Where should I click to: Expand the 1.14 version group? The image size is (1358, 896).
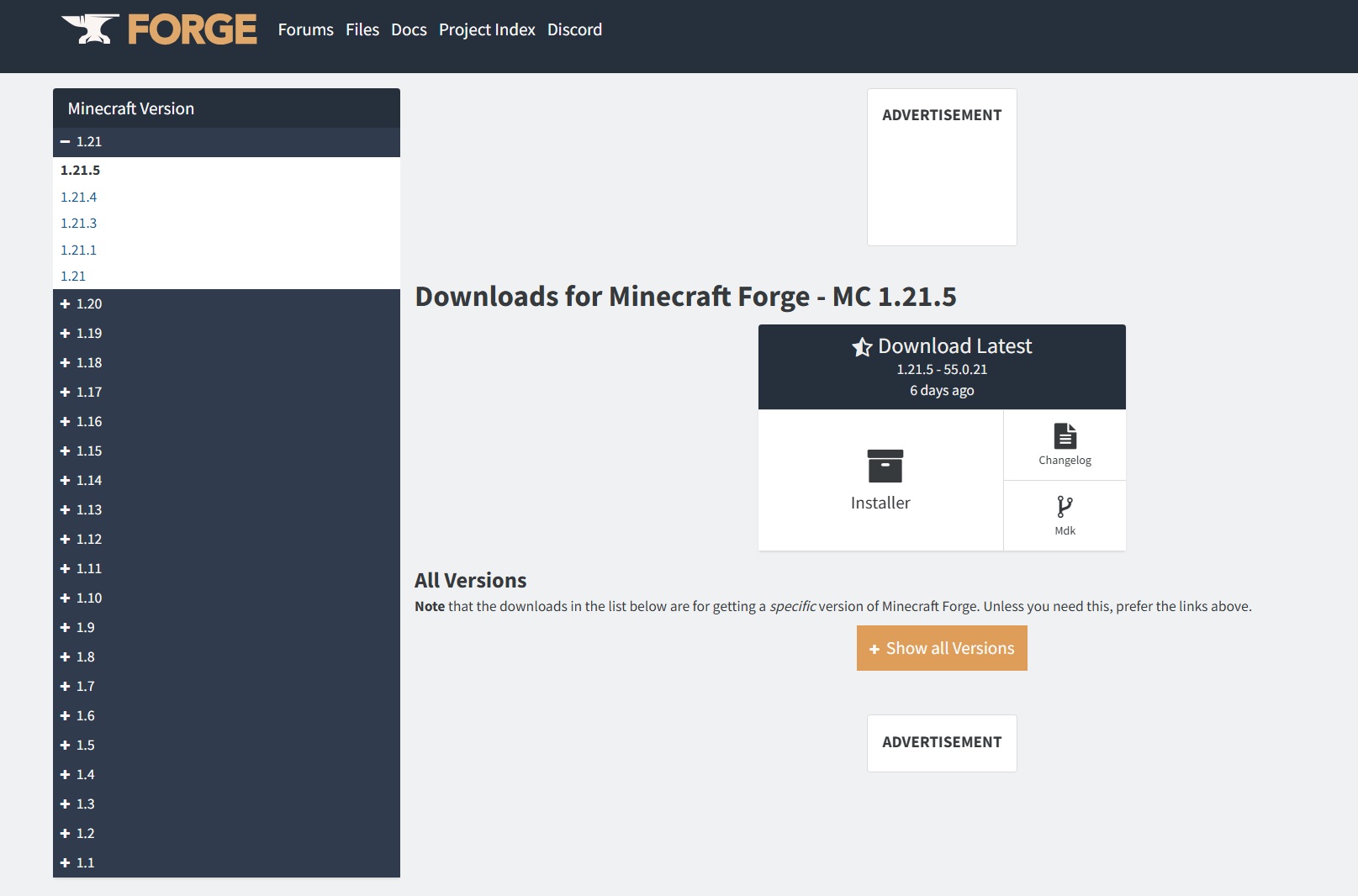226,480
